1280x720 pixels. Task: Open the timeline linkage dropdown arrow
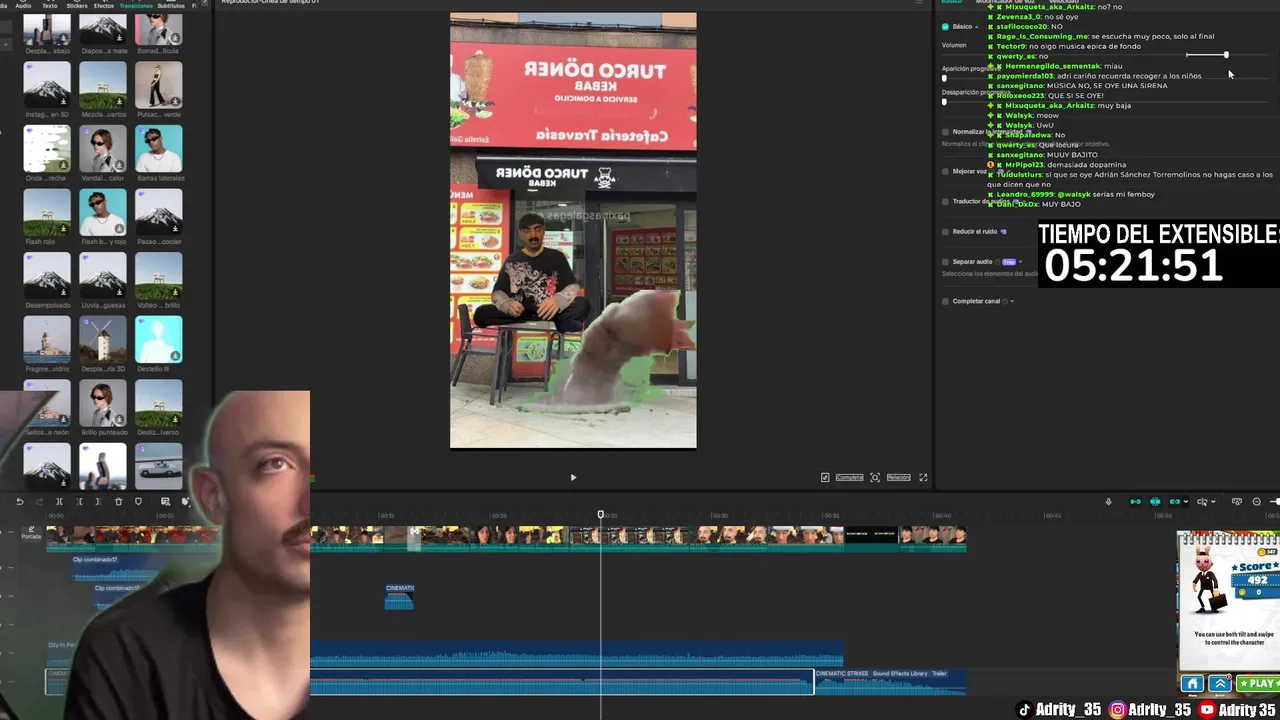(1186, 502)
